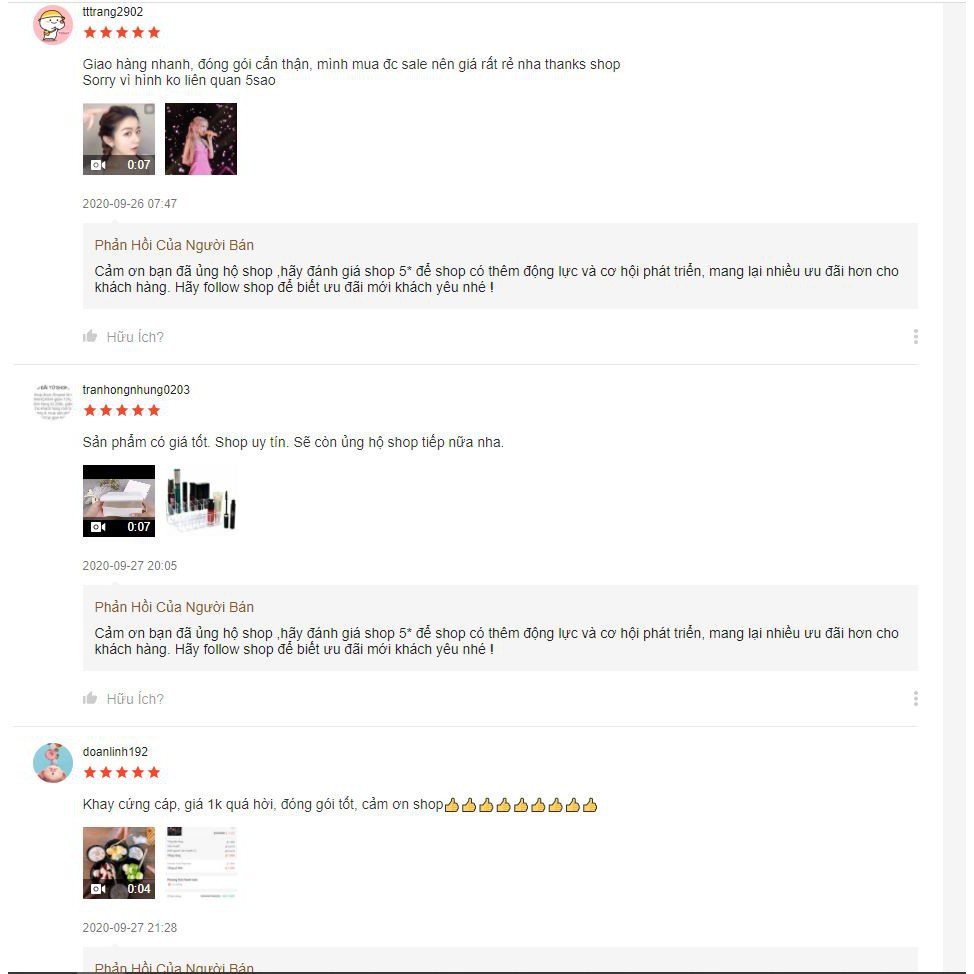The image size is (974, 974).
Task: Open three-dot menu for tttrang2902's review
Action: point(916,337)
